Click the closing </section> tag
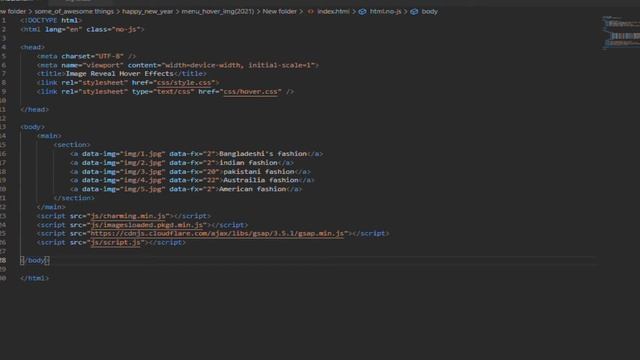The height and width of the screenshot is (360, 640). (x=74, y=198)
